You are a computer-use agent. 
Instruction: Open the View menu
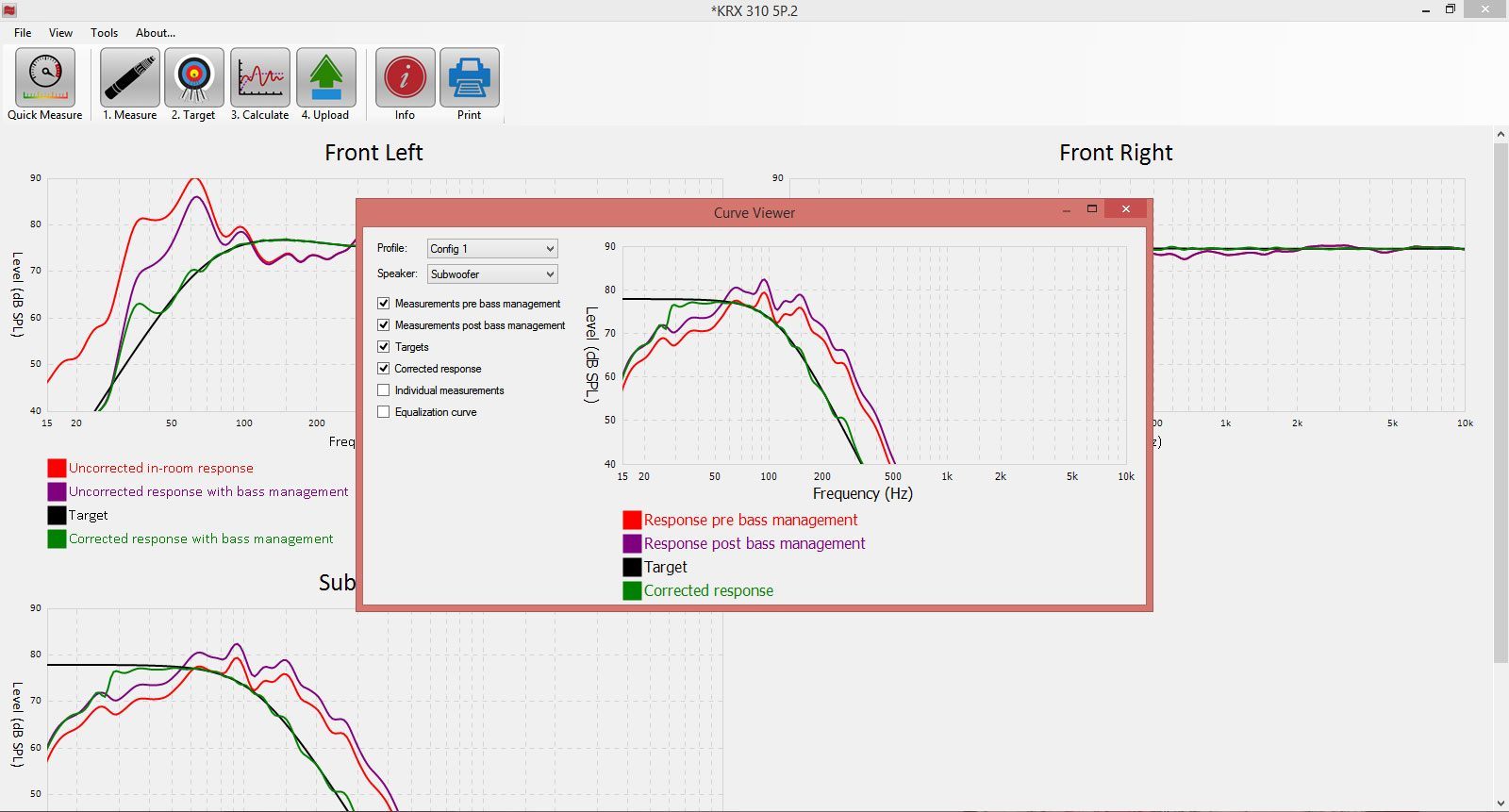pyautogui.click(x=60, y=33)
